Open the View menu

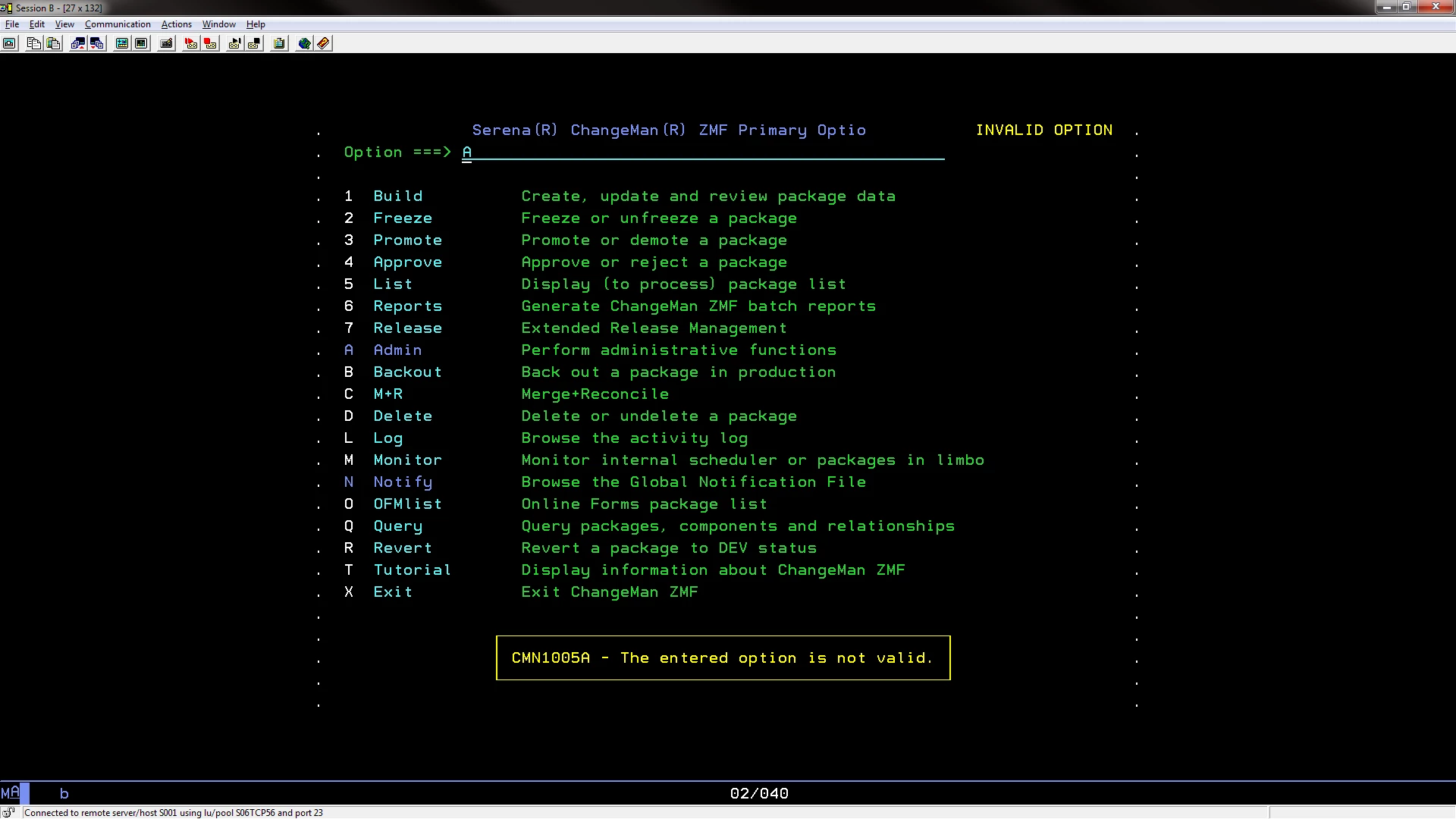(x=64, y=24)
